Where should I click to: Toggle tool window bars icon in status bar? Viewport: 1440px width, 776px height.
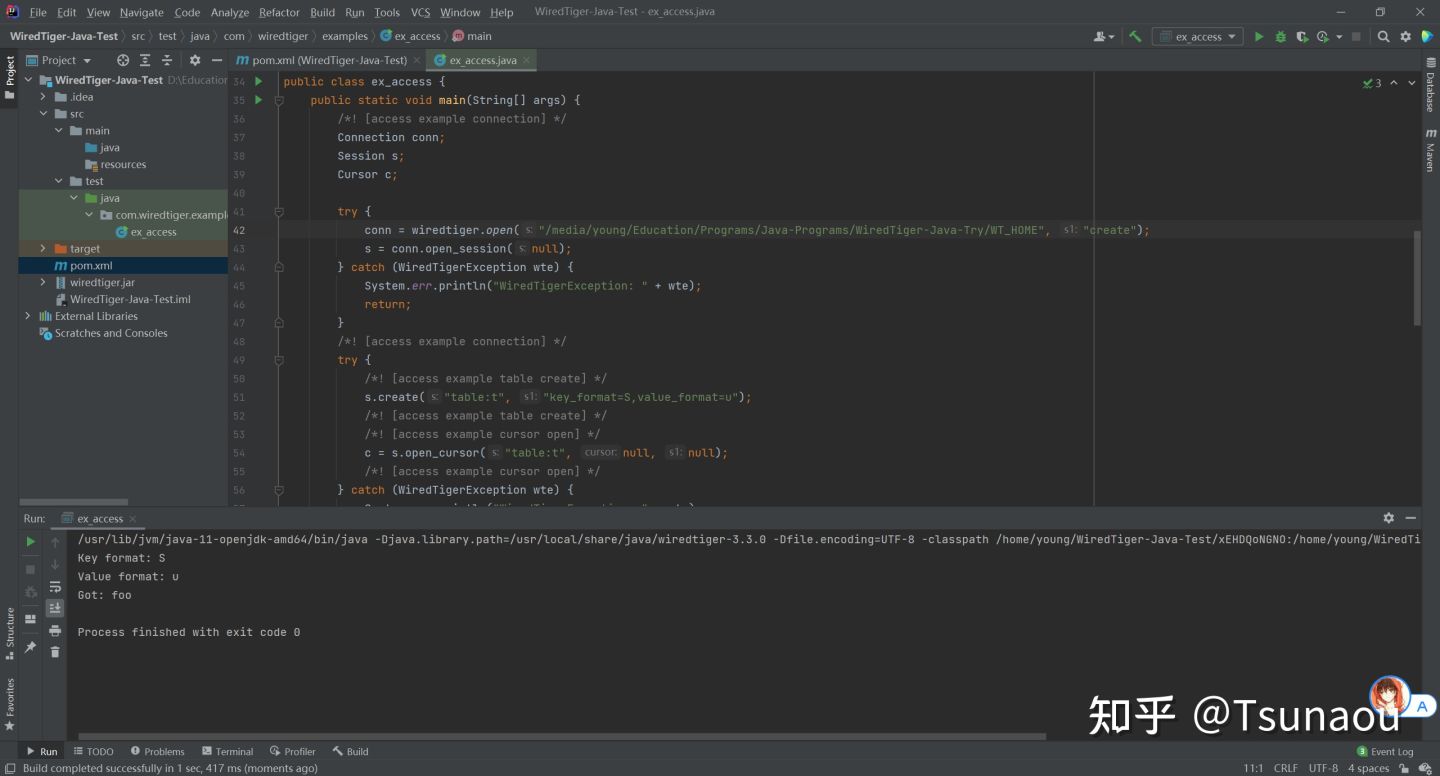(x=9, y=768)
